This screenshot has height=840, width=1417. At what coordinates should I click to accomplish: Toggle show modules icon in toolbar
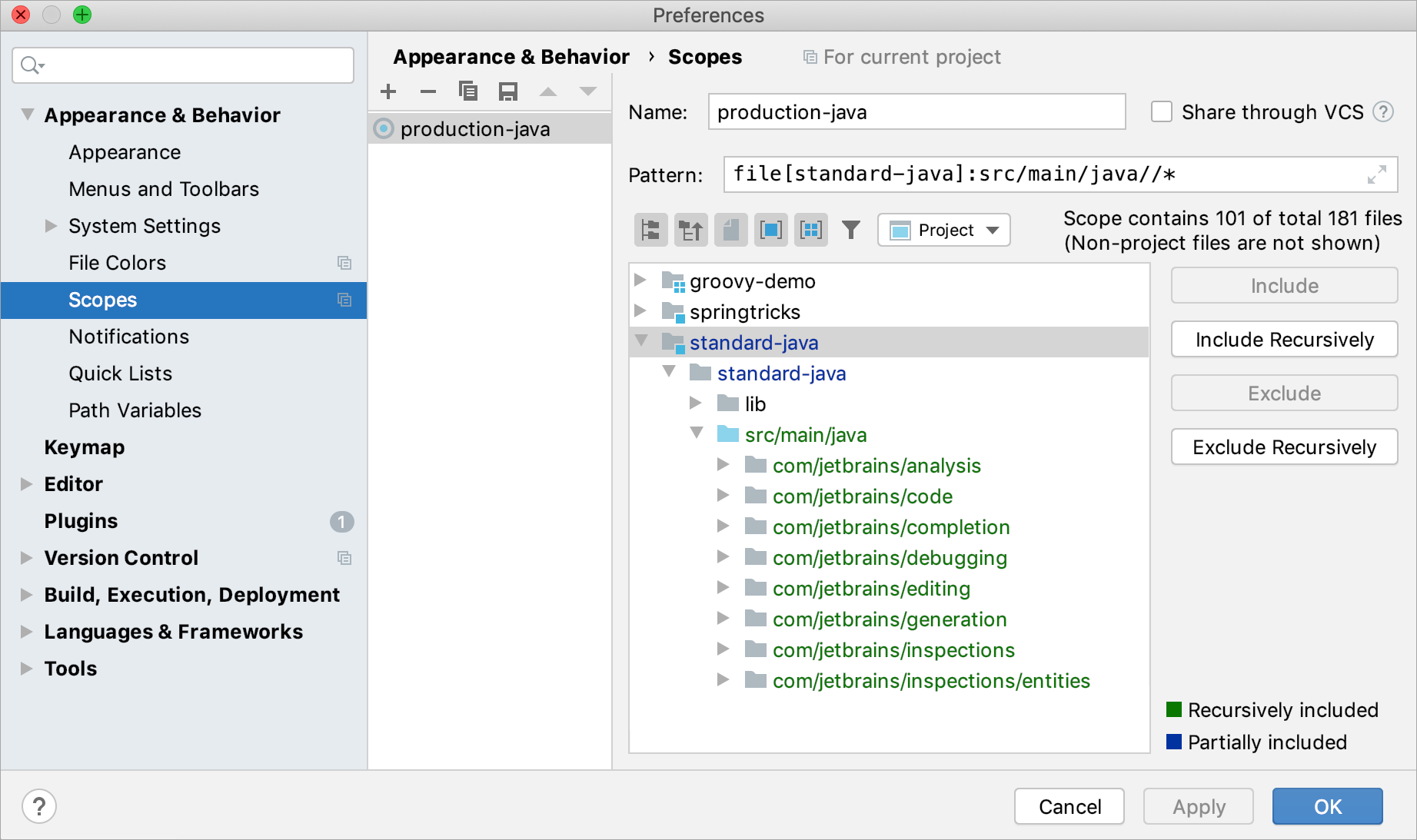pos(771,230)
